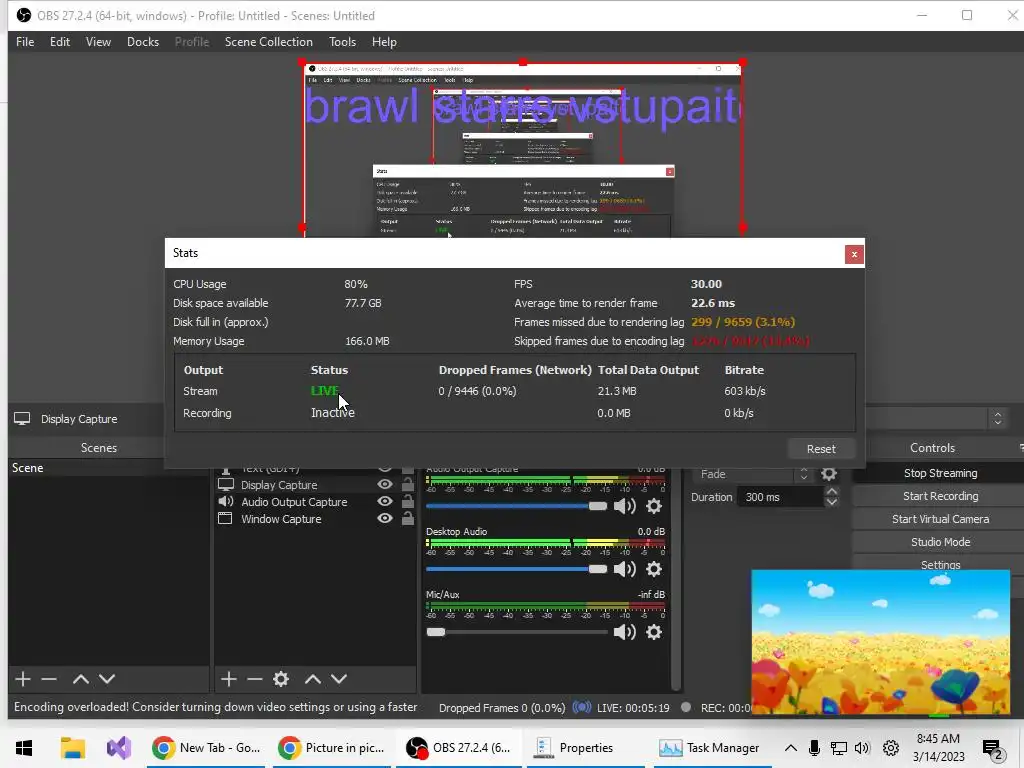The height and width of the screenshot is (768, 1024).
Task: Mute Desktop Audio speaker icon
Action: [x=625, y=569]
